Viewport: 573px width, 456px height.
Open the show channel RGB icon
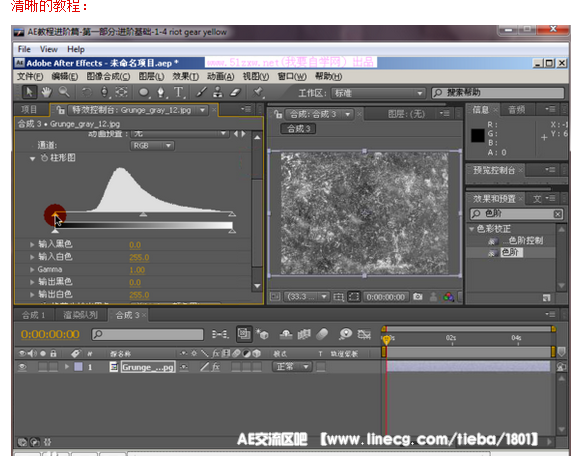pos(448,297)
